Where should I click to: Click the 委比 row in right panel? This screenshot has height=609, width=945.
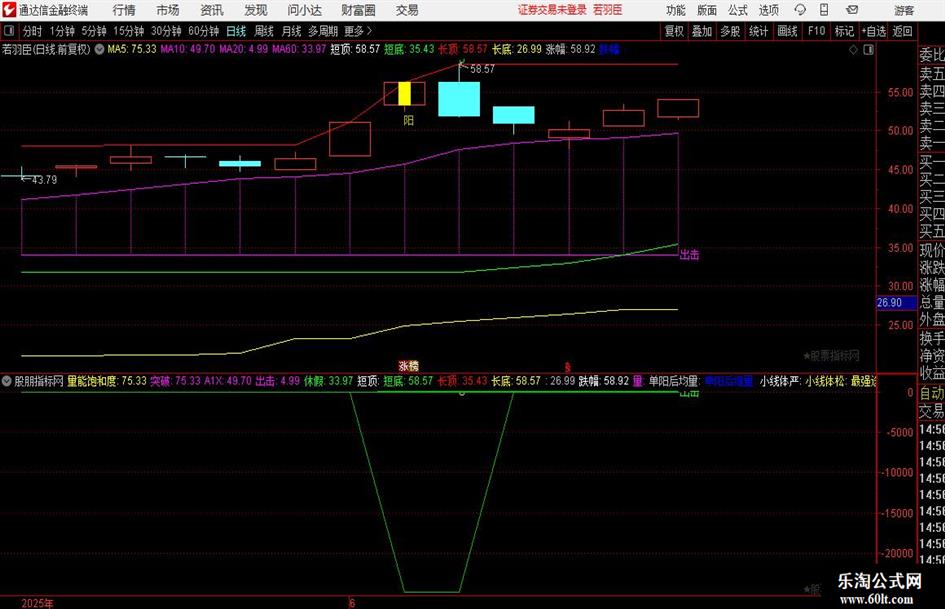coord(932,55)
